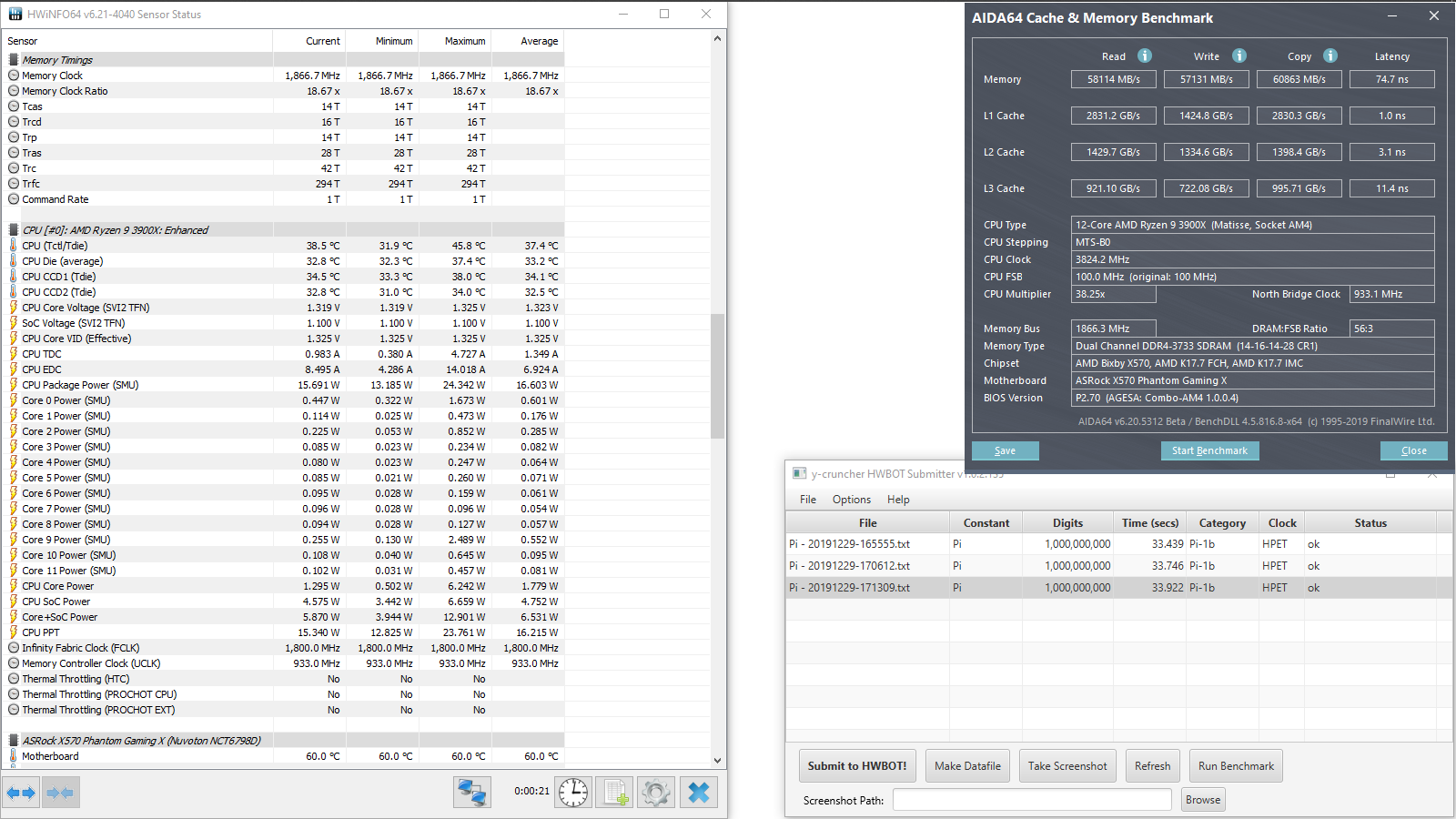Open the File menu in y-cruncher Submitter

click(808, 500)
